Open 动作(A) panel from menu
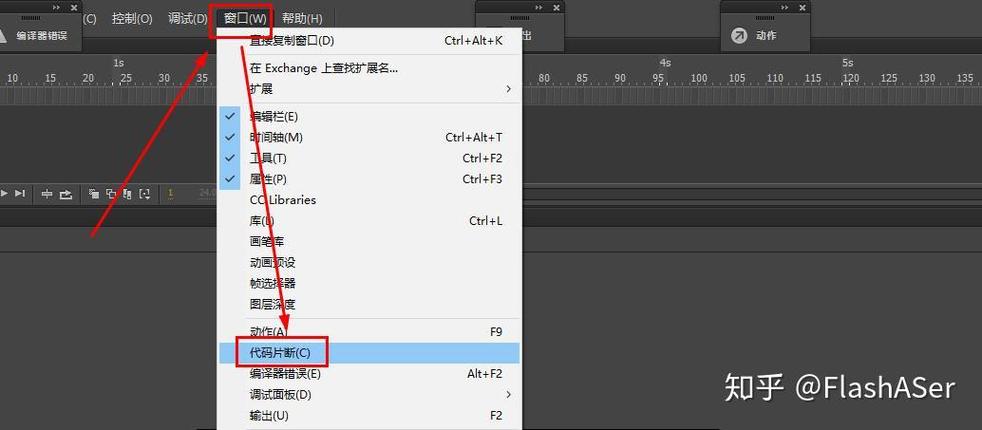The height and width of the screenshot is (430, 982). point(369,332)
